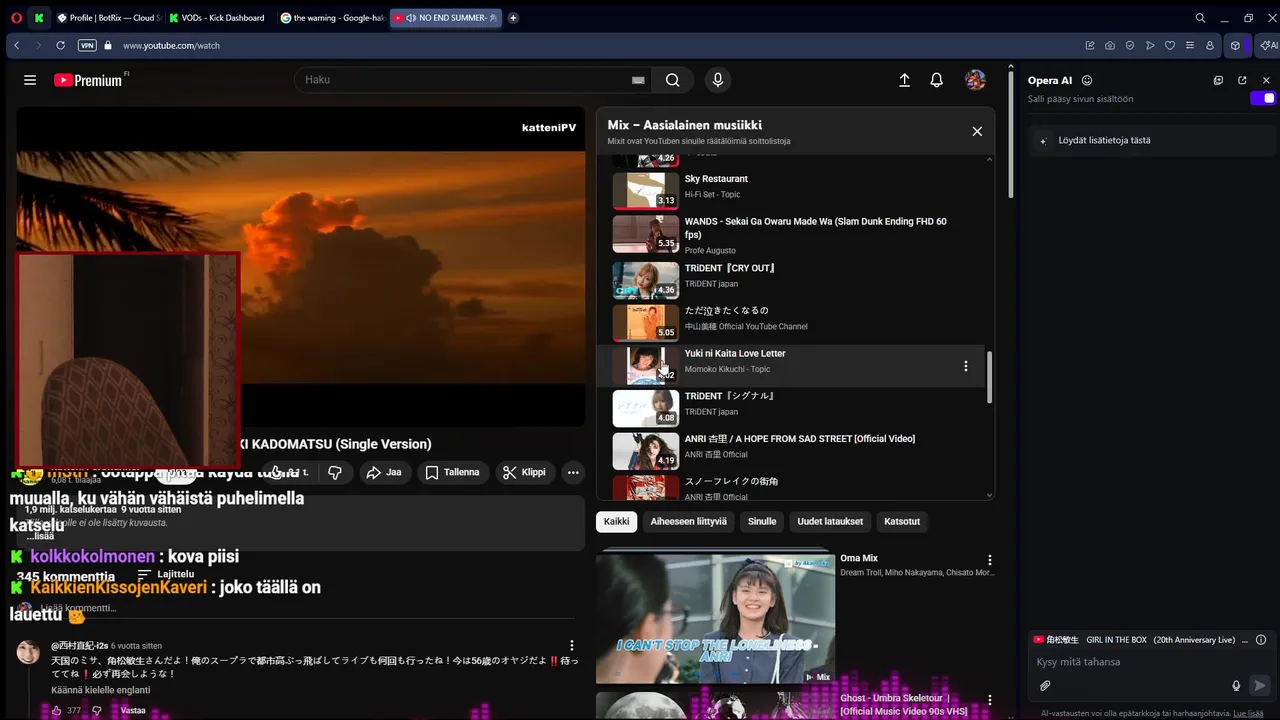Reload the current page
The height and width of the screenshot is (720, 1280).
point(60,45)
